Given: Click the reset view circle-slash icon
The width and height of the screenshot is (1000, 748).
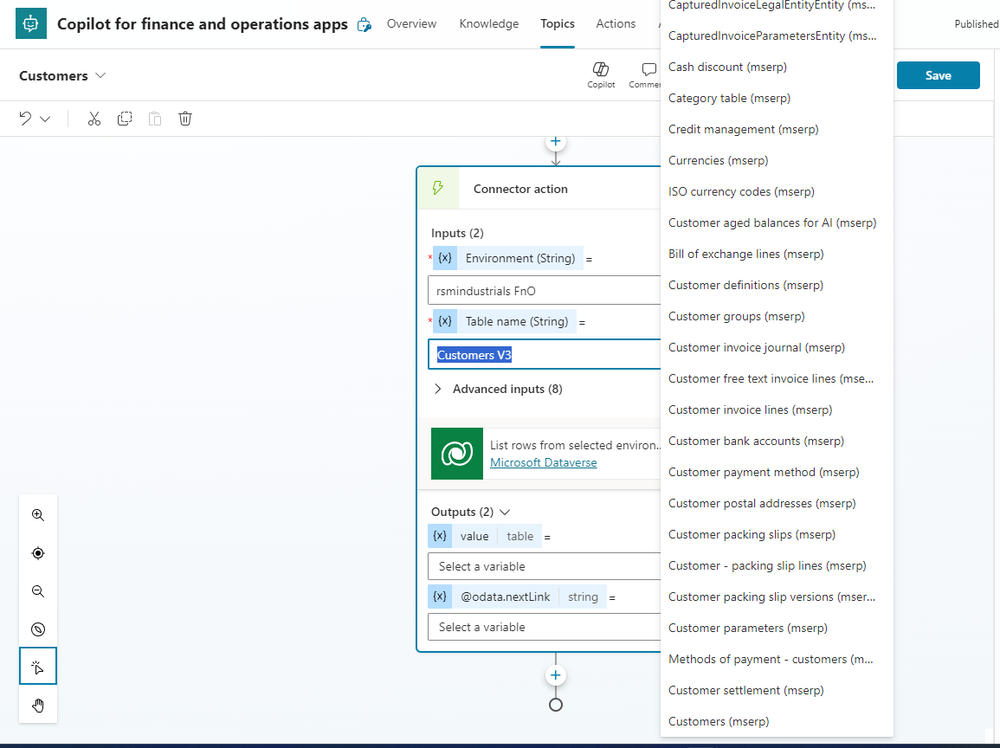Looking at the screenshot, I should (x=38, y=629).
